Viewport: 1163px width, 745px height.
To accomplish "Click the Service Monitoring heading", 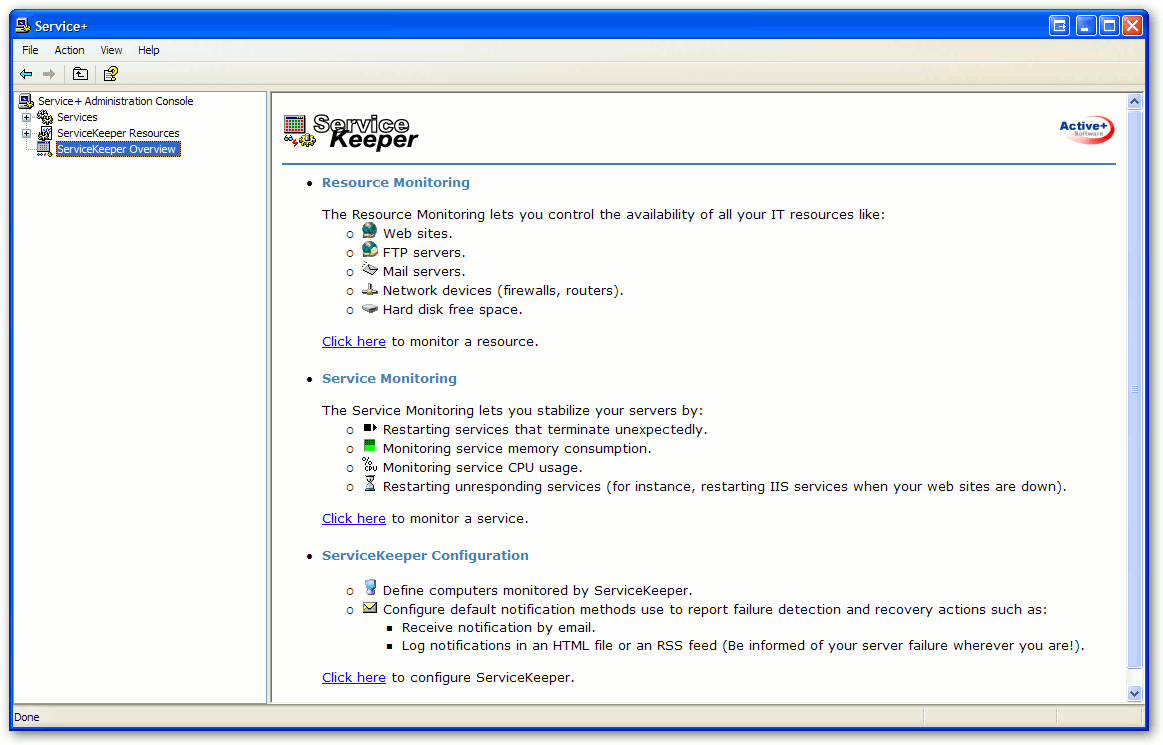I will click(x=389, y=378).
